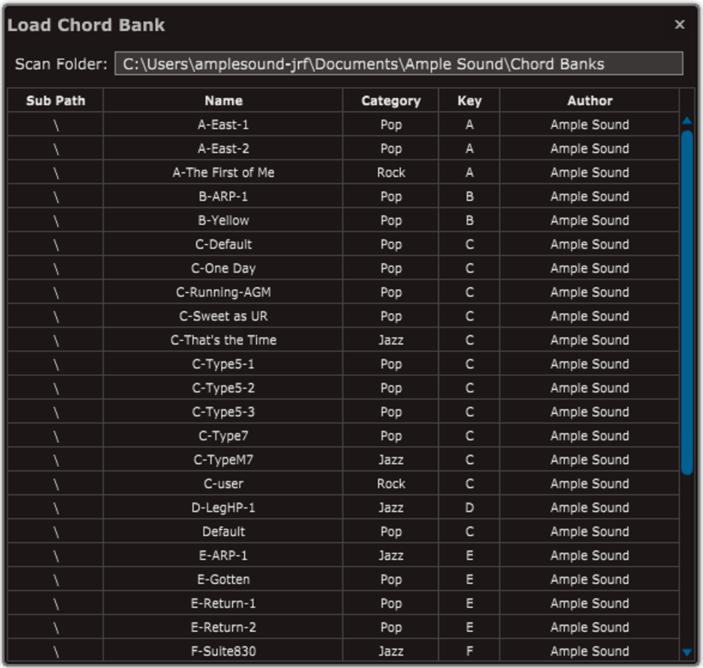Click Jazz category in E-ARP-1 row
Screen dimensions: 703x668
(x=391, y=555)
